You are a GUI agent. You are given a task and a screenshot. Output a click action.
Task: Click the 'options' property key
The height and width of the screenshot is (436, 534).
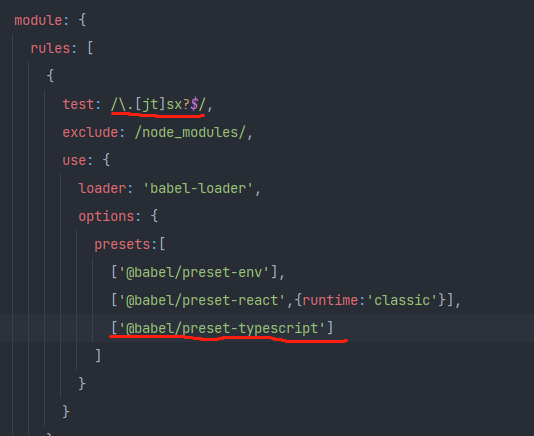[106, 216]
